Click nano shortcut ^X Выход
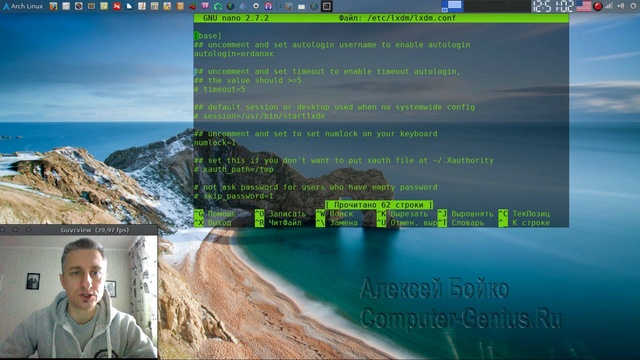The height and width of the screenshot is (360, 640). coord(213,223)
